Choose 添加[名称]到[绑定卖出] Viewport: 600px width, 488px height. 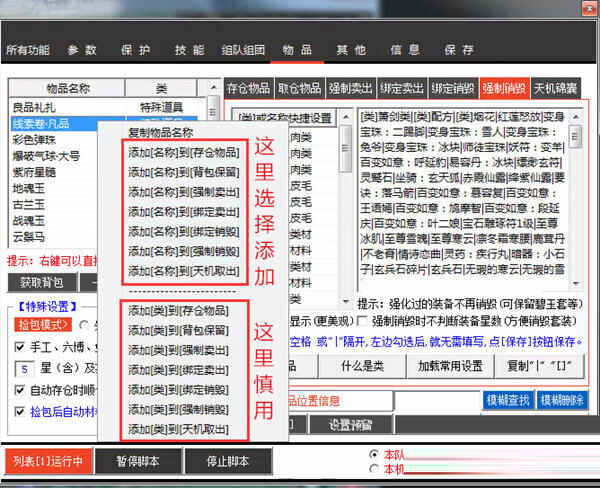coord(184,212)
